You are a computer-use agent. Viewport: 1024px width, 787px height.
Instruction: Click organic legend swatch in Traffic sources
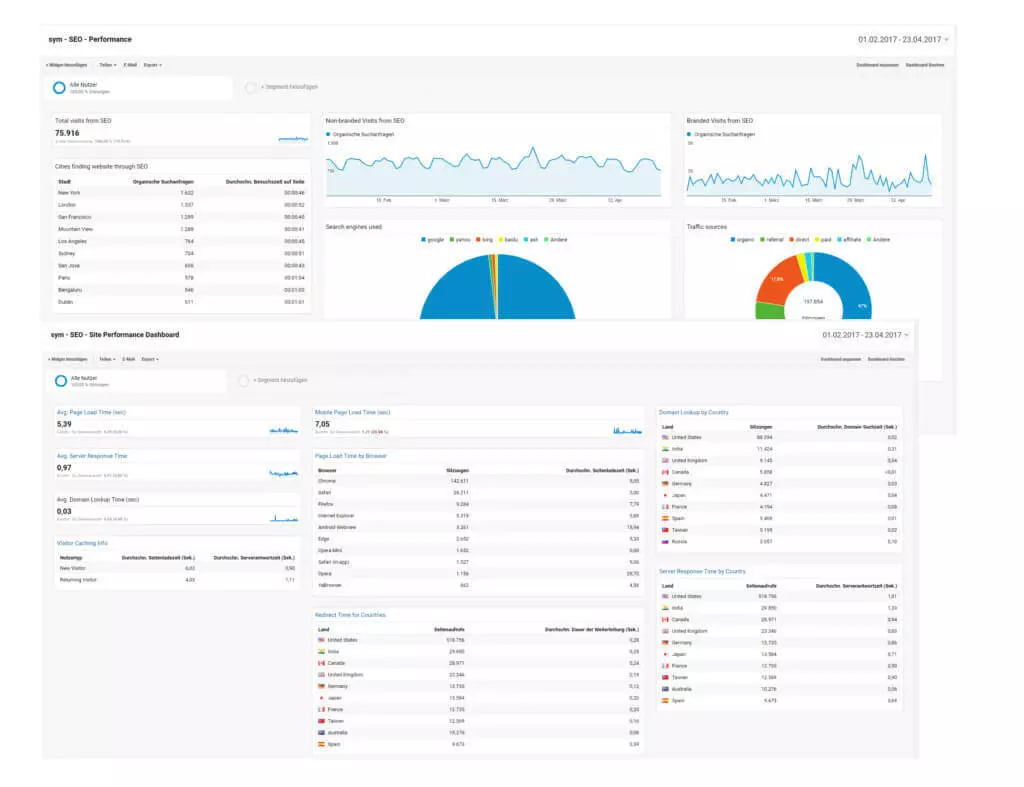(x=733, y=240)
